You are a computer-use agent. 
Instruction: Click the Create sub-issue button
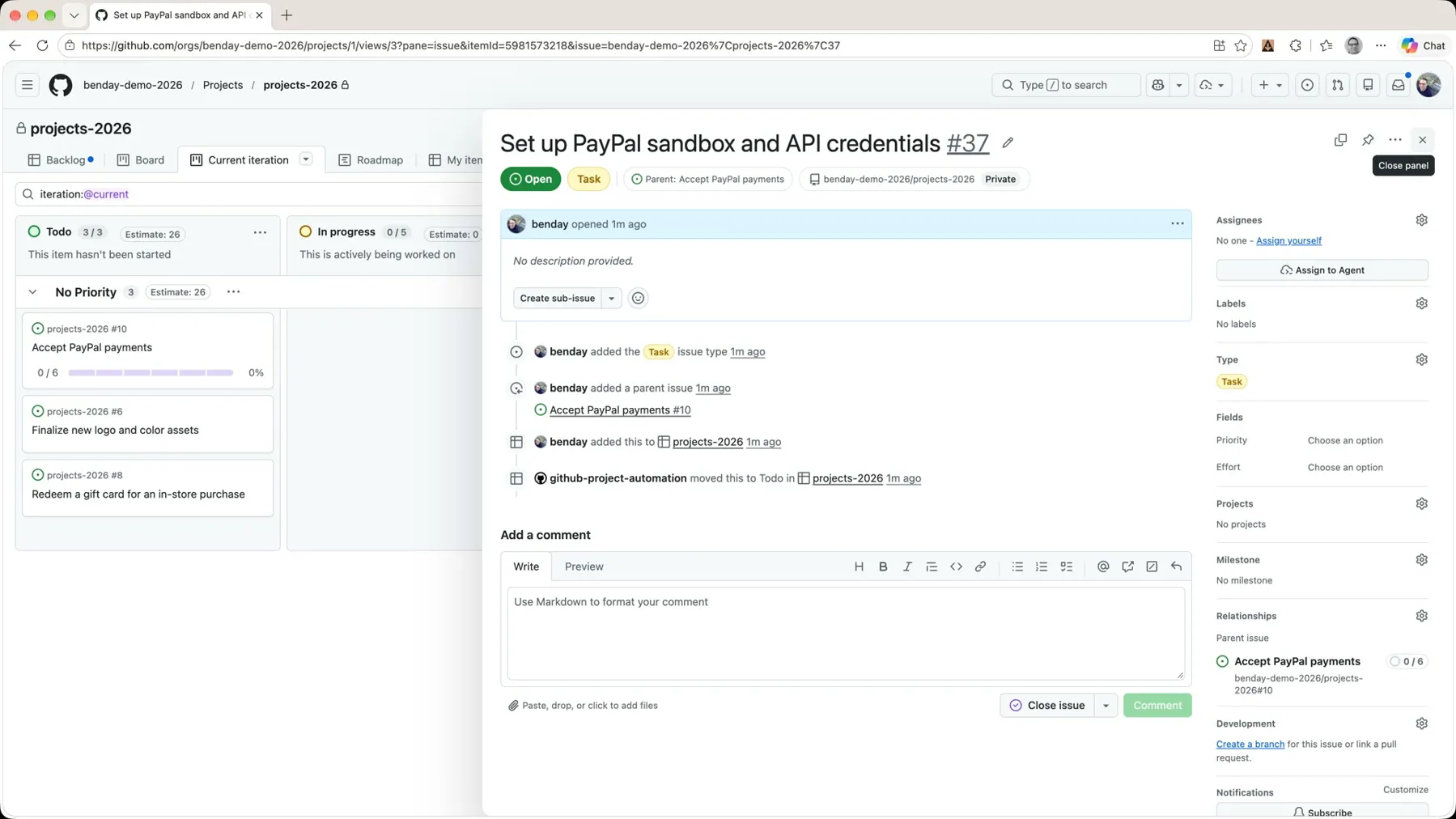coord(558,298)
